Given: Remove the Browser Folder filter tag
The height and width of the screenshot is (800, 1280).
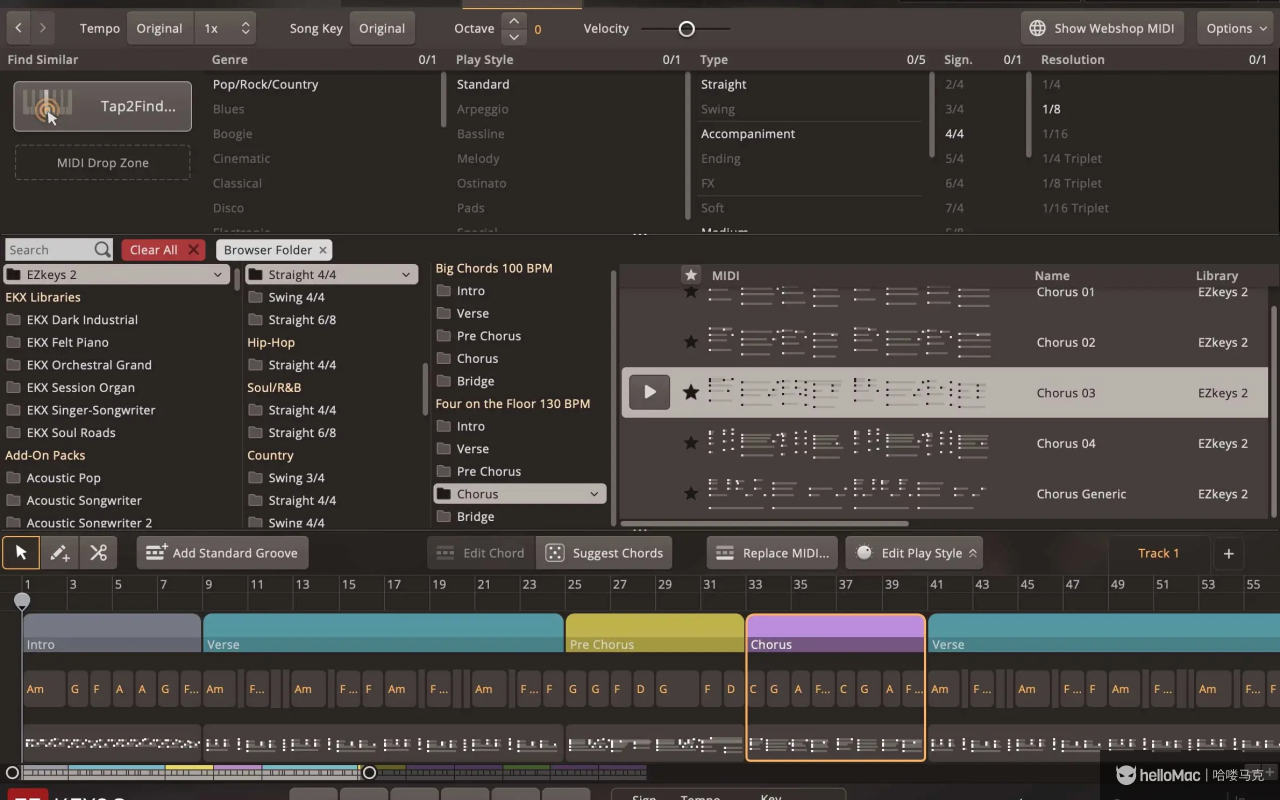Looking at the screenshot, I should click(323, 250).
